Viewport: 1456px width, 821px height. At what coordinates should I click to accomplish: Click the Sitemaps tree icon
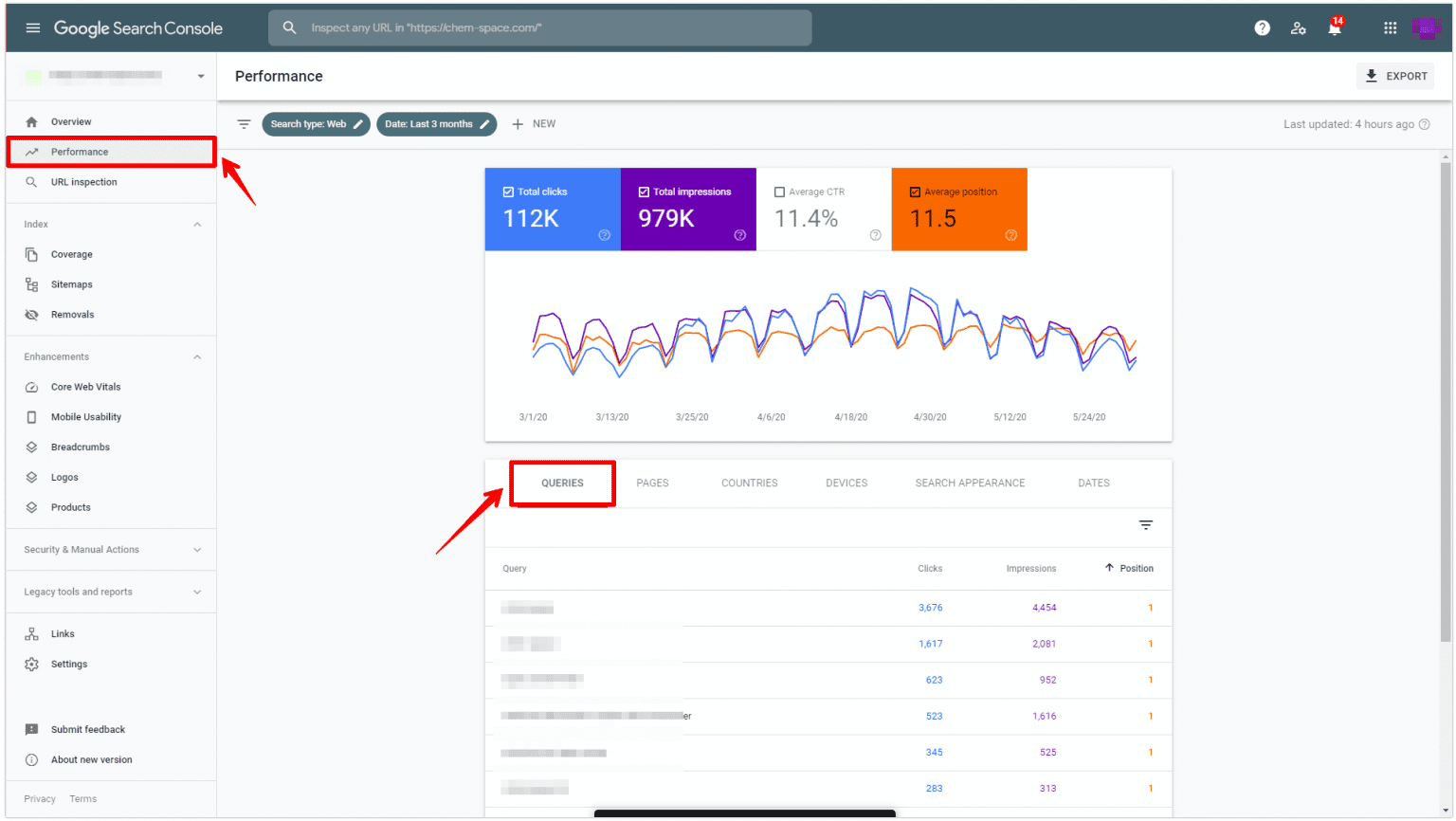tap(31, 284)
